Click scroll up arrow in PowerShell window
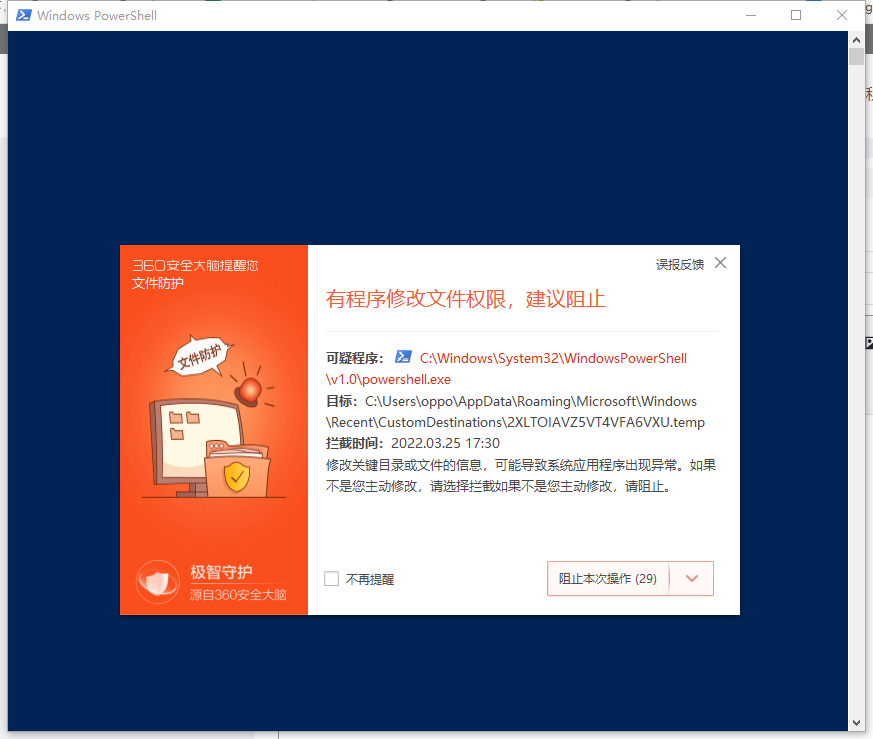Image resolution: width=873 pixels, height=739 pixels. coord(856,40)
